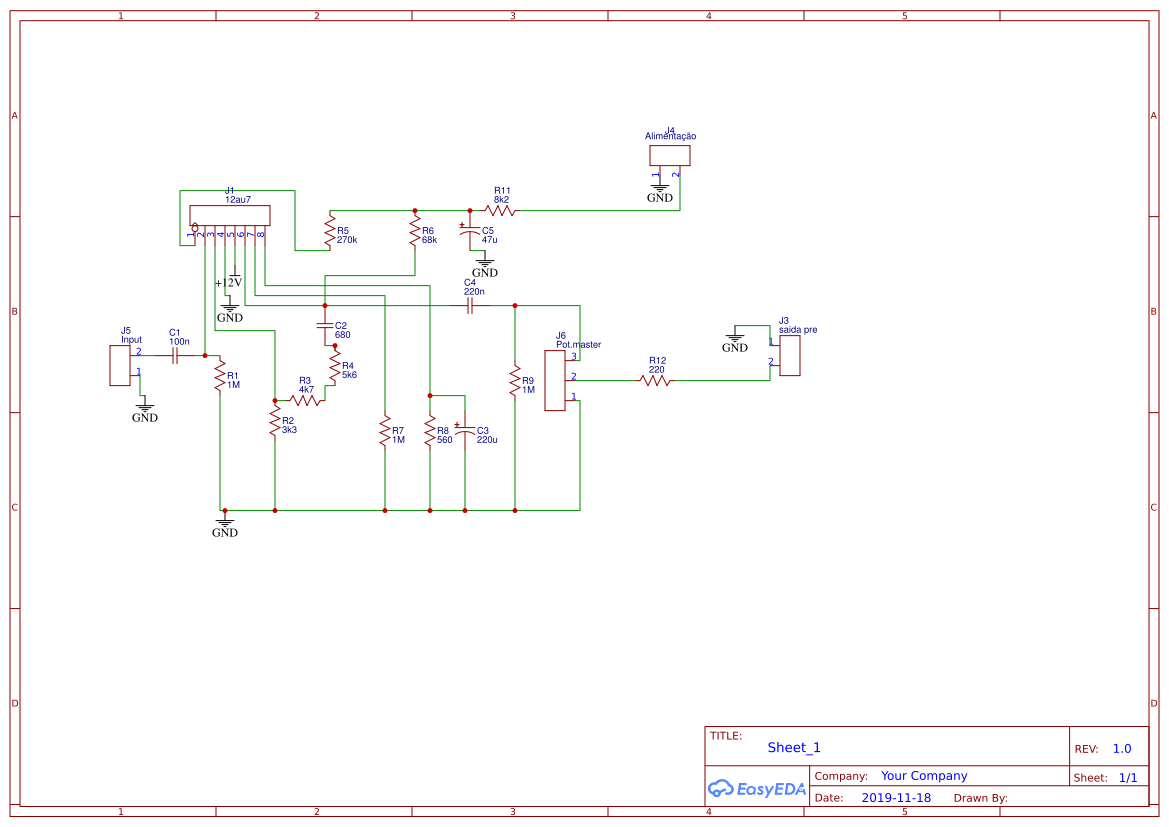Select resistor R12 220
Viewport: 1169px width, 827px height.
[654, 380]
